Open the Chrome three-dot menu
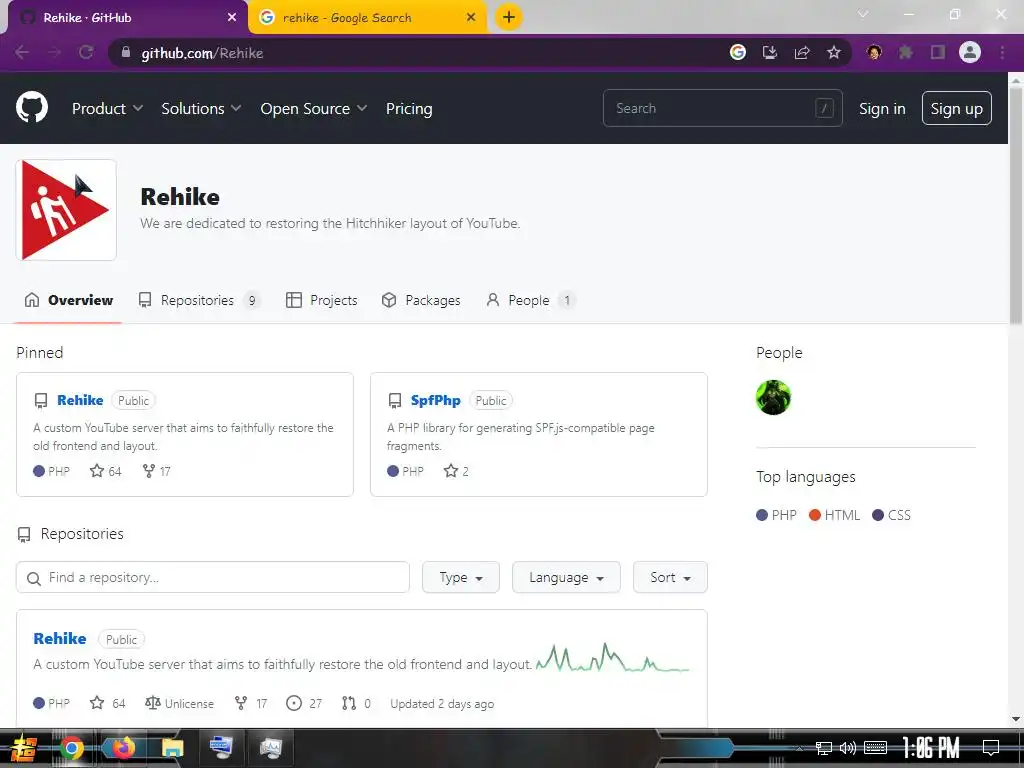 click(1002, 52)
